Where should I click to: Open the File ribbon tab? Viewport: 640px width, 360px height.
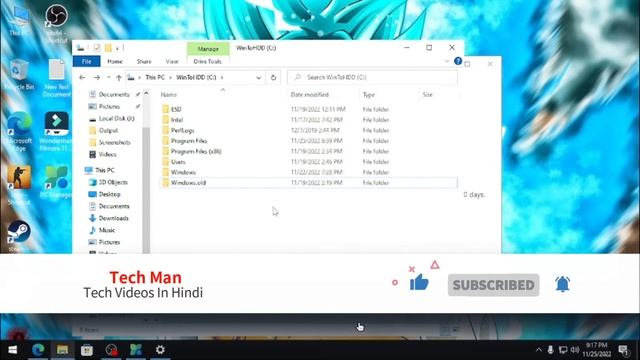click(x=87, y=62)
